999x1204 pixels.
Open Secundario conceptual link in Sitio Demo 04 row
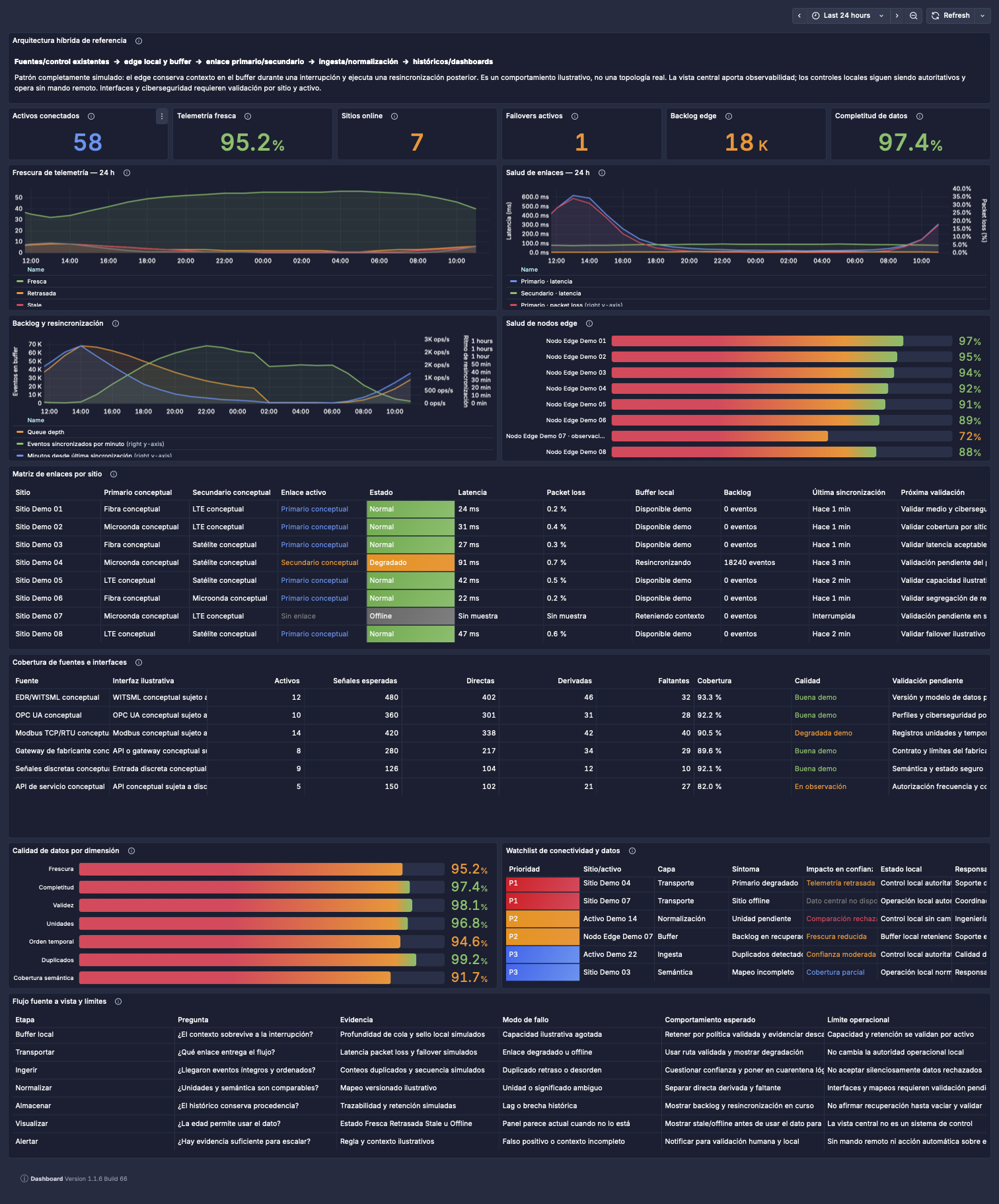(320, 563)
